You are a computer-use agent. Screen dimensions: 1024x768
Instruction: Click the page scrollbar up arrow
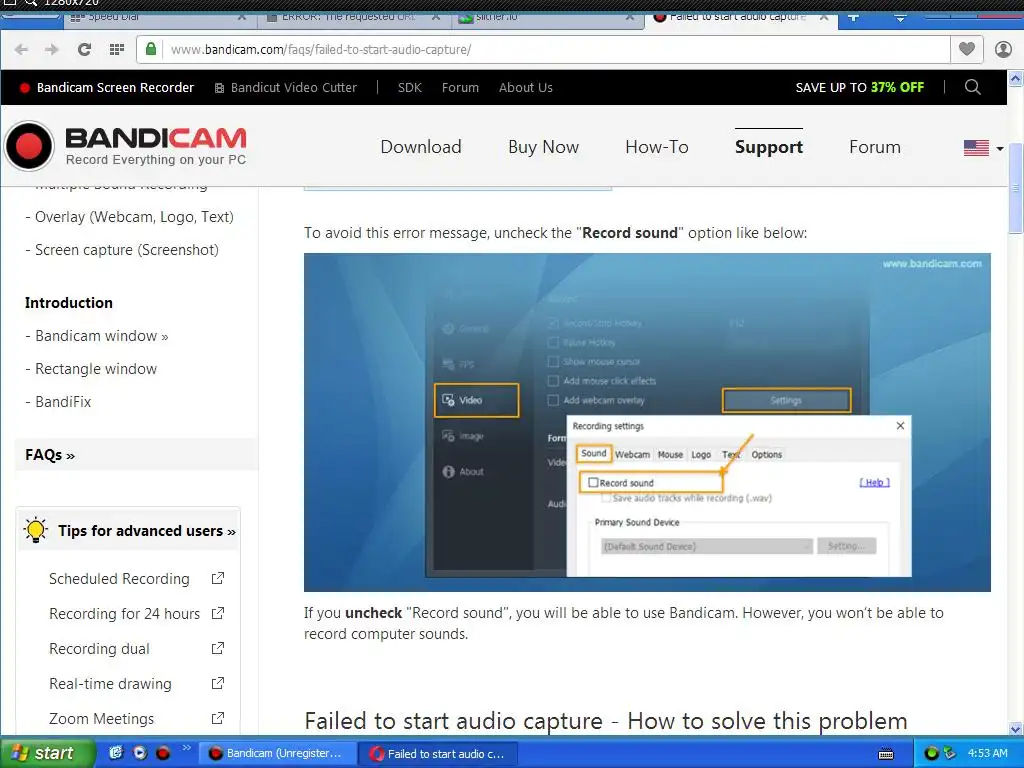1016,78
